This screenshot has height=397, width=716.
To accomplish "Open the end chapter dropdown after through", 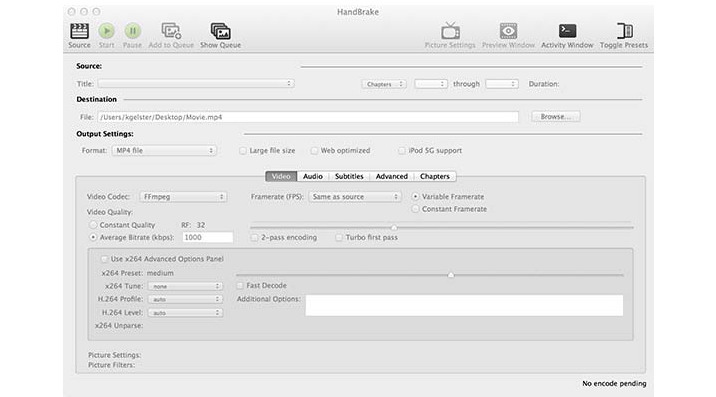I will point(502,84).
